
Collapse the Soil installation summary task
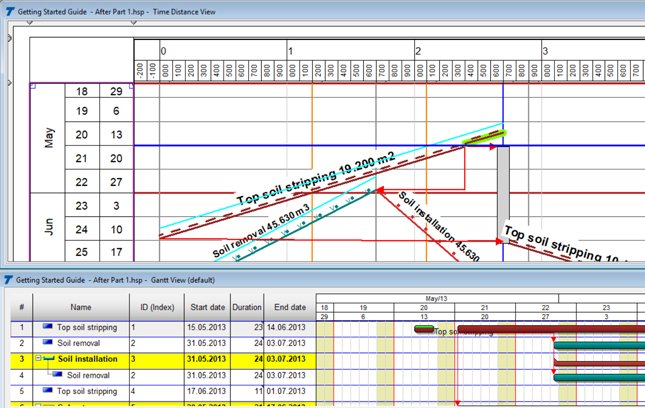pos(37,358)
